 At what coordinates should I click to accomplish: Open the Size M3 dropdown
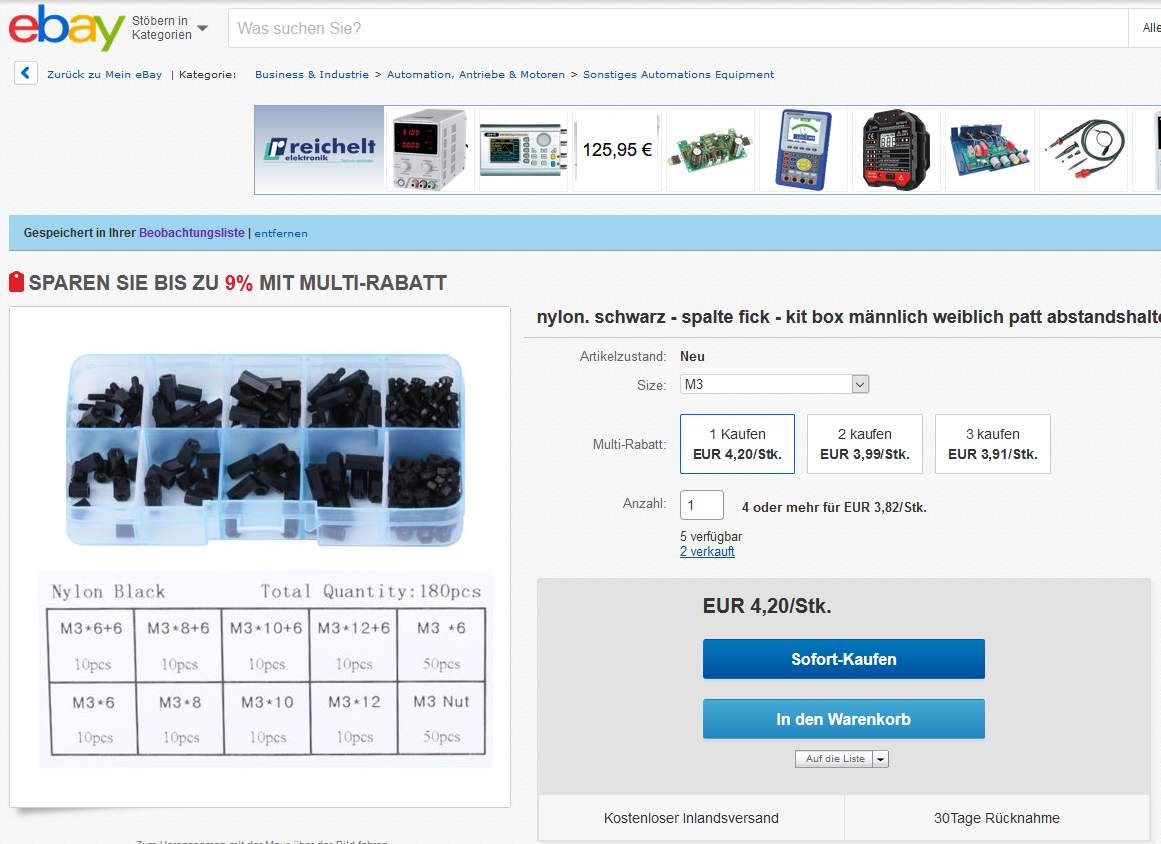click(774, 384)
